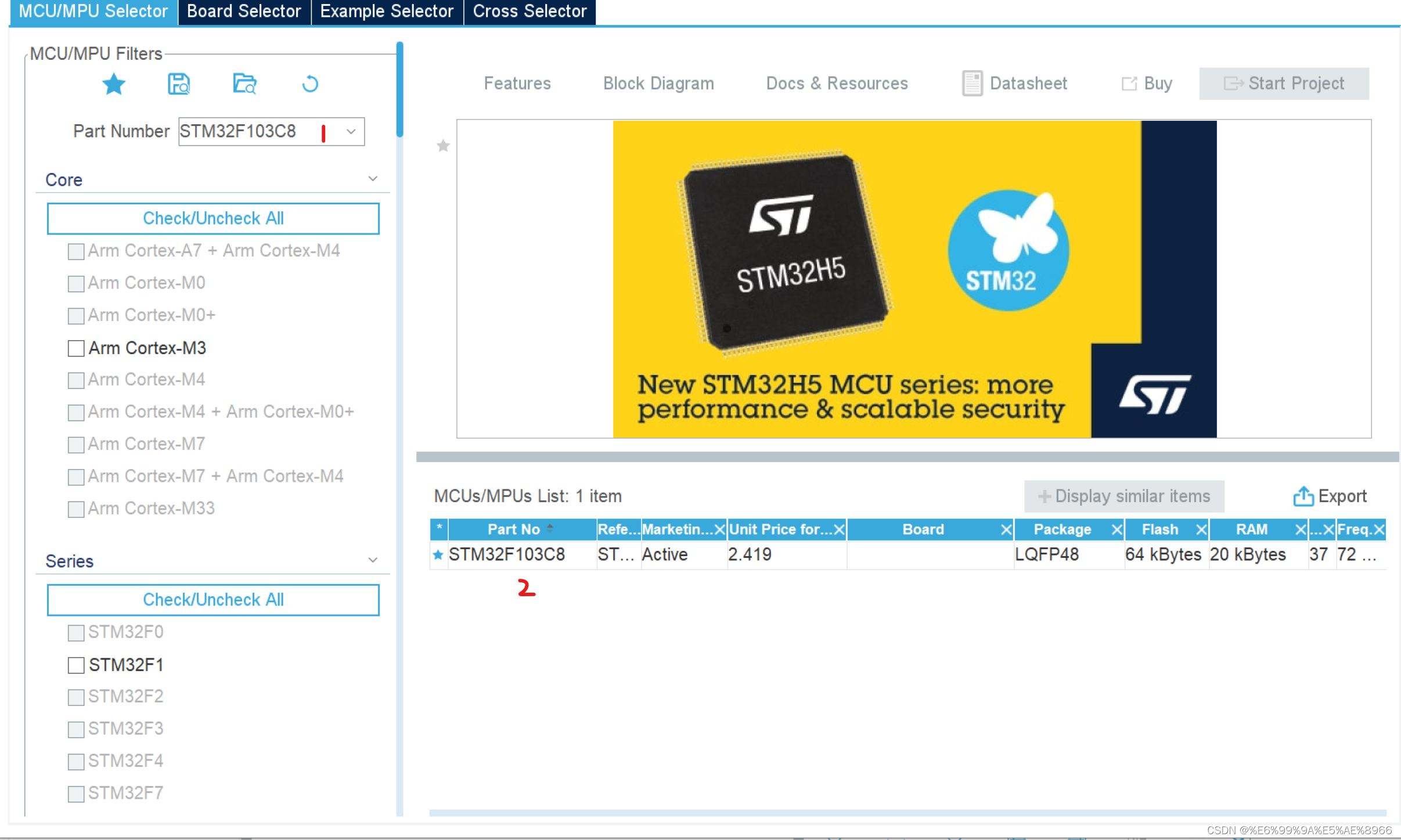Image resolution: width=1401 pixels, height=840 pixels.
Task: Load a saved search filter
Action: 244,84
